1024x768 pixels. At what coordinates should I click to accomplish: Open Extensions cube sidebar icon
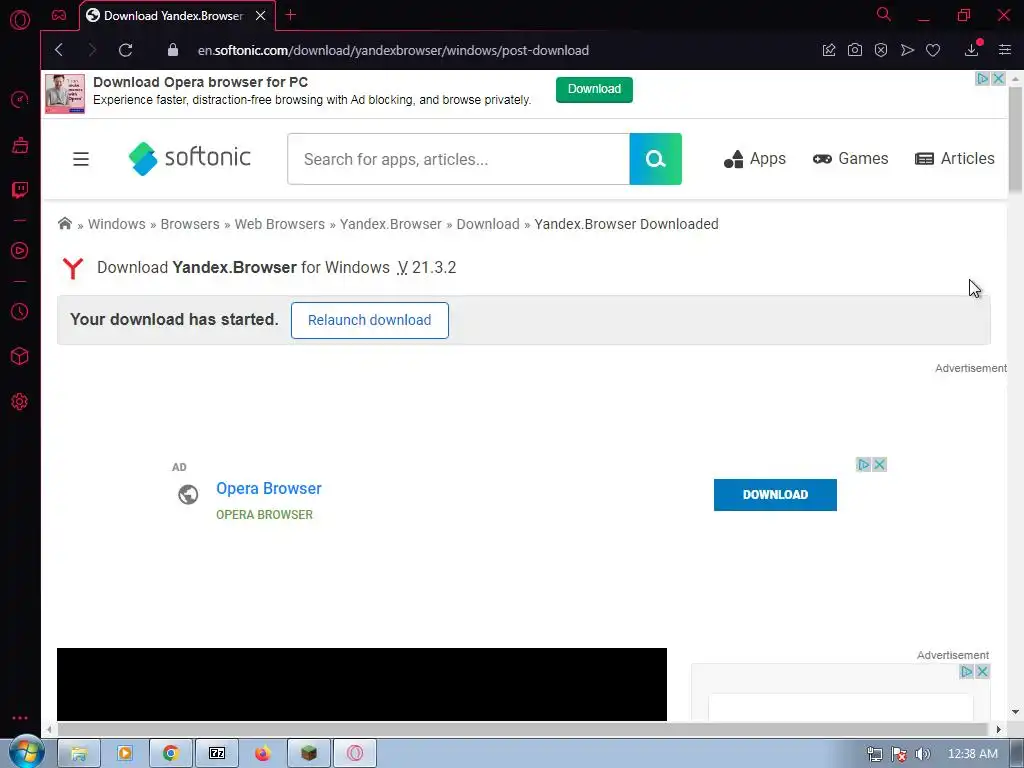pyautogui.click(x=20, y=356)
